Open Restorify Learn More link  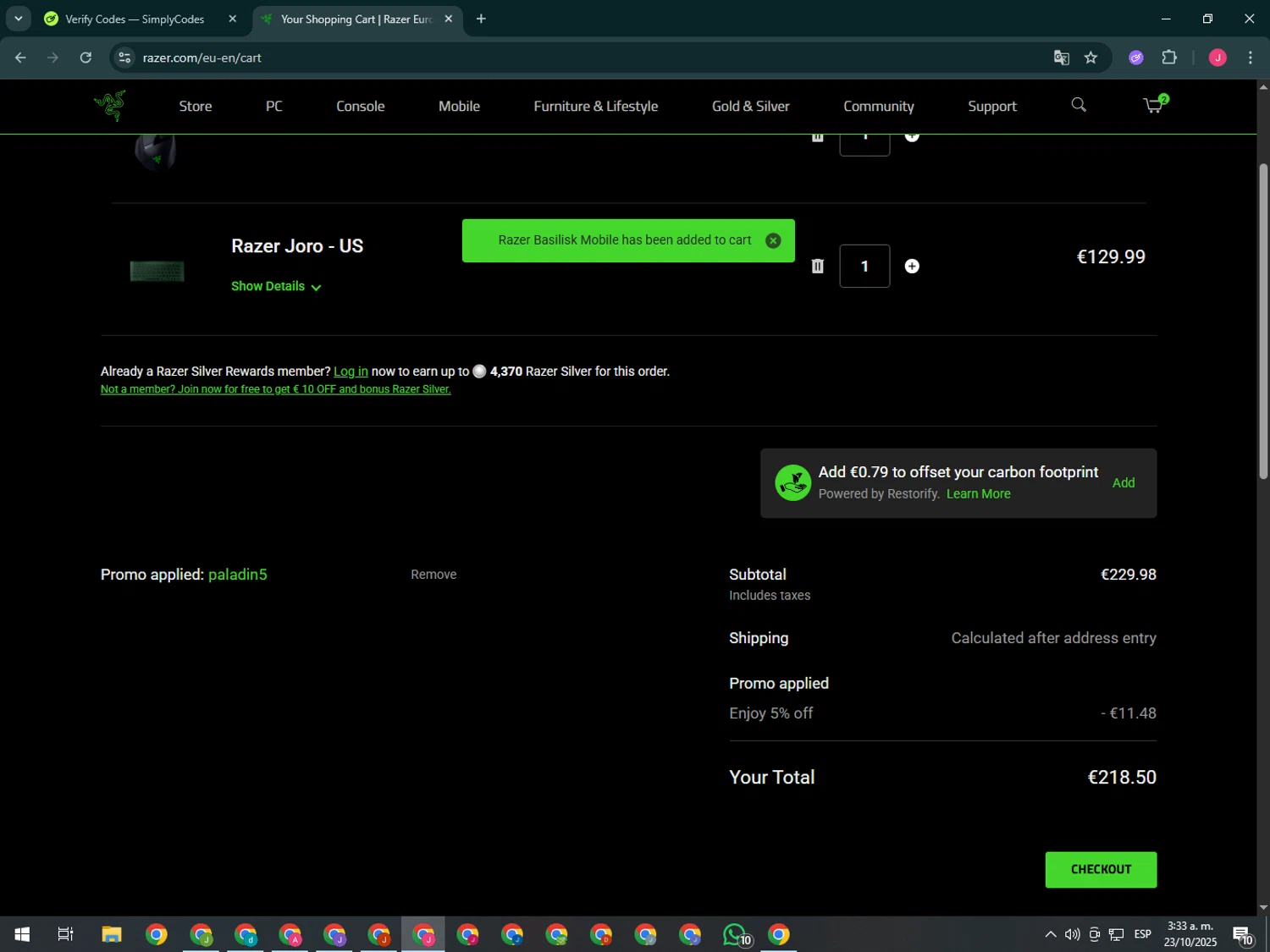(x=978, y=493)
